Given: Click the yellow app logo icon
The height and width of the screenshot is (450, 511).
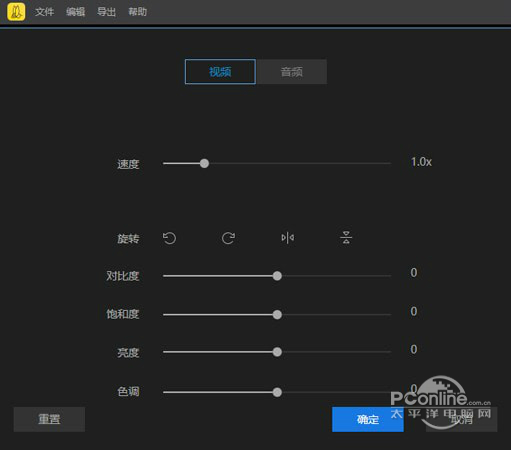Looking at the screenshot, I should click(x=16, y=12).
